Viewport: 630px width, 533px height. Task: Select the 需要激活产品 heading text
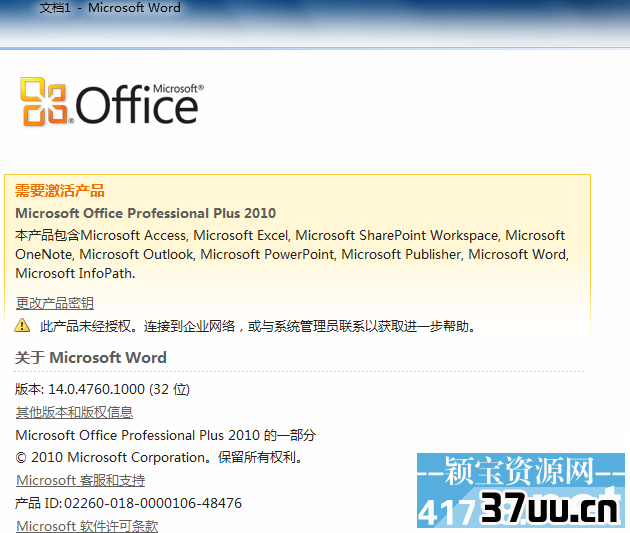pyautogui.click(x=59, y=190)
